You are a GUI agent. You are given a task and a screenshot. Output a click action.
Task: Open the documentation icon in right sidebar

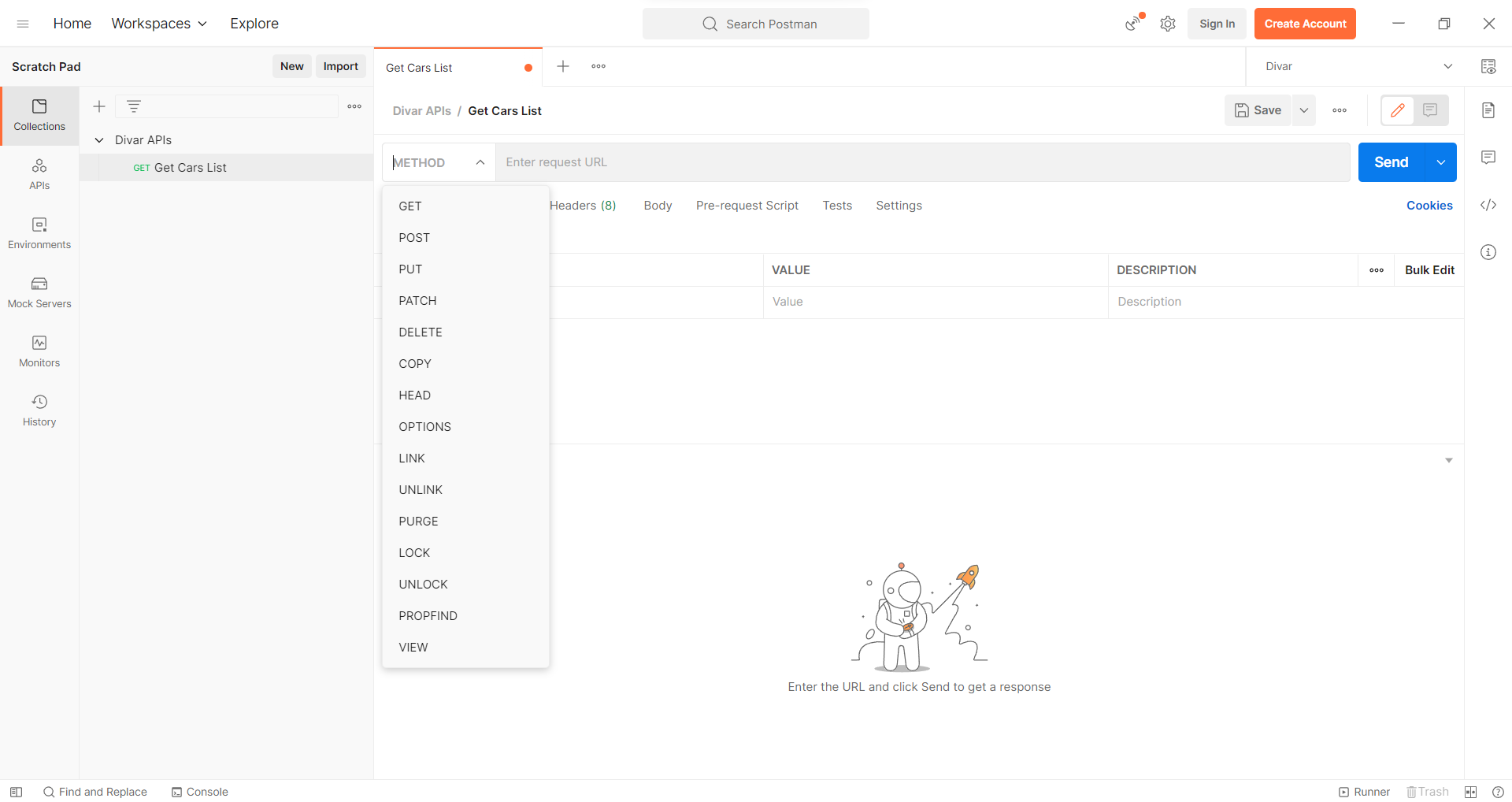pyautogui.click(x=1488, y=110)
